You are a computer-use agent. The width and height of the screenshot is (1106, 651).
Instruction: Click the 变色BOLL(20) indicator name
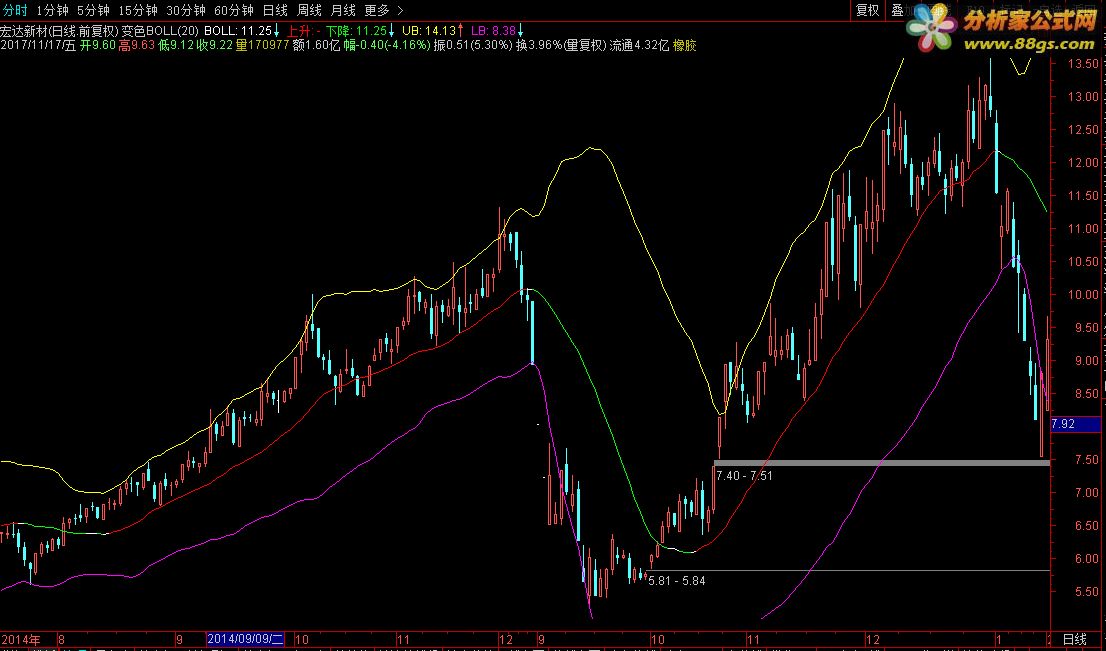click(160, 31)
